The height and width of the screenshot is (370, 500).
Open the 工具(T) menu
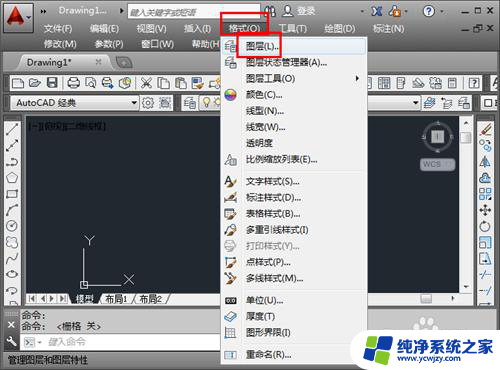292,29
